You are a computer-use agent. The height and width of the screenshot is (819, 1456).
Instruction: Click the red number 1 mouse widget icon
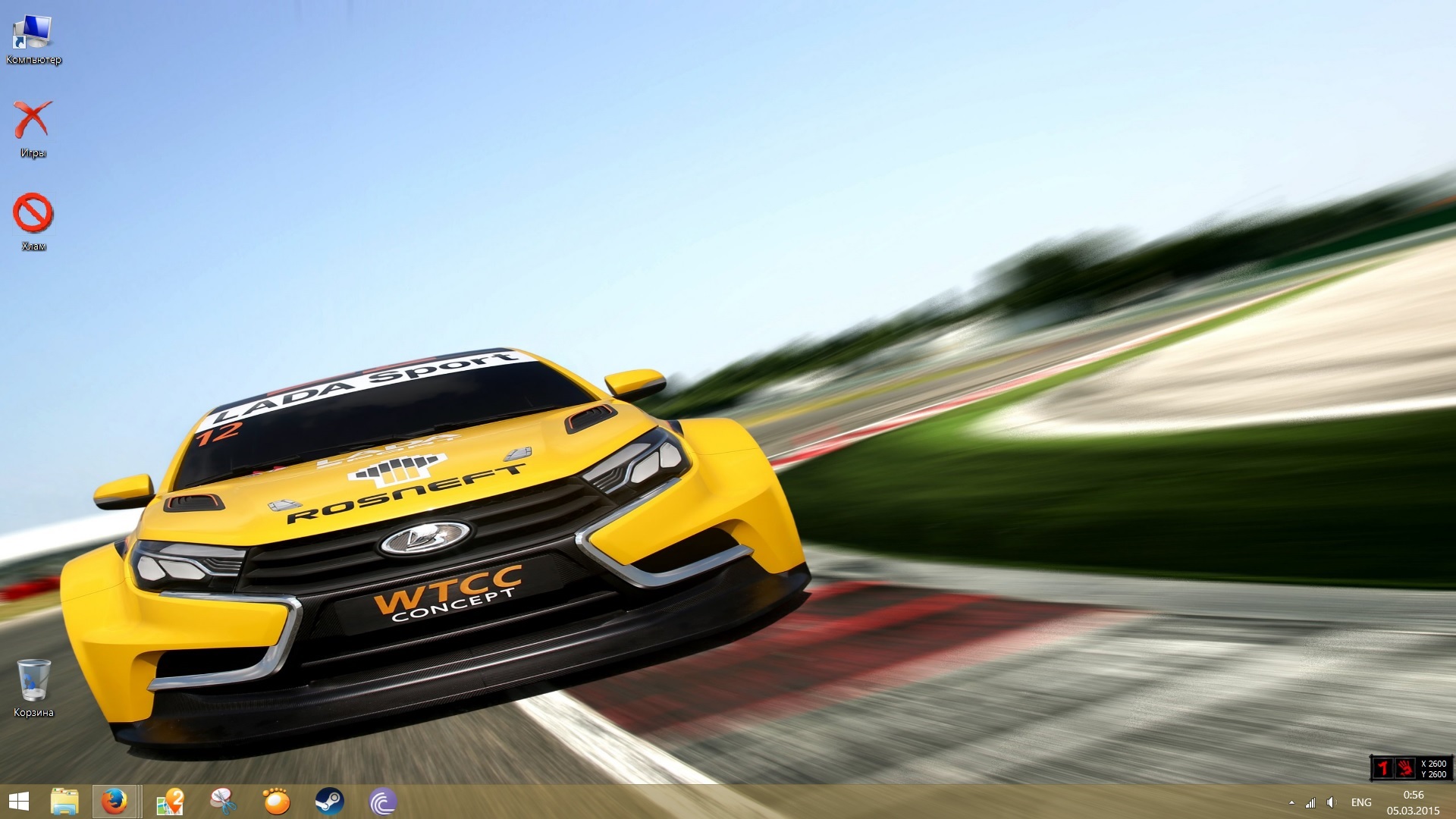[x=1383, y=768]
